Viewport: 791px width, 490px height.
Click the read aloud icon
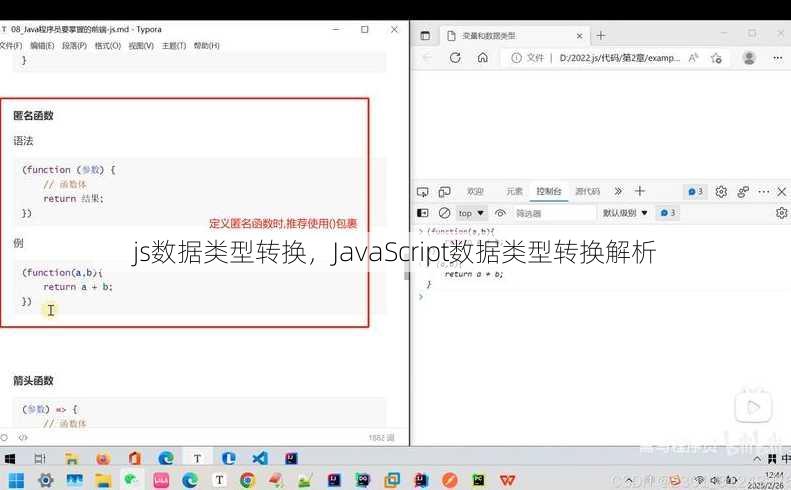tap(694, 58)
